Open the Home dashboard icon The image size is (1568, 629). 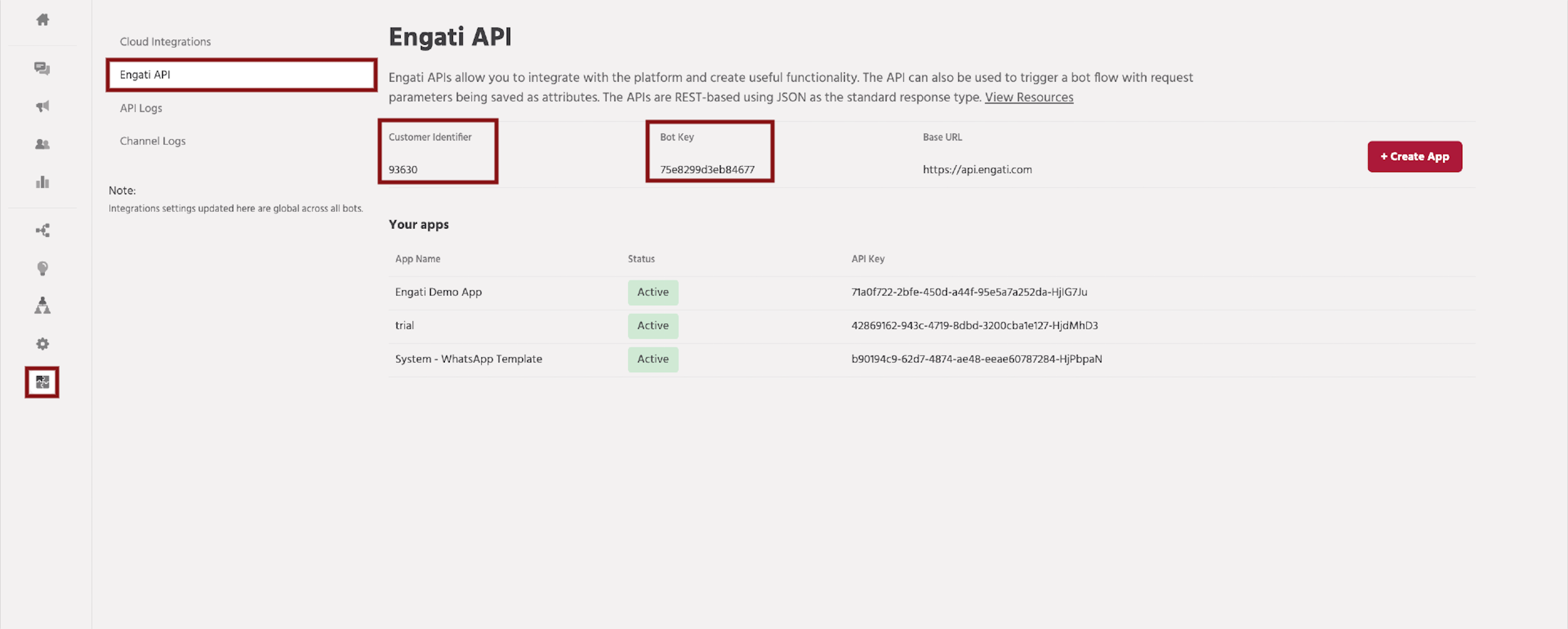click(x=42, y=20)
